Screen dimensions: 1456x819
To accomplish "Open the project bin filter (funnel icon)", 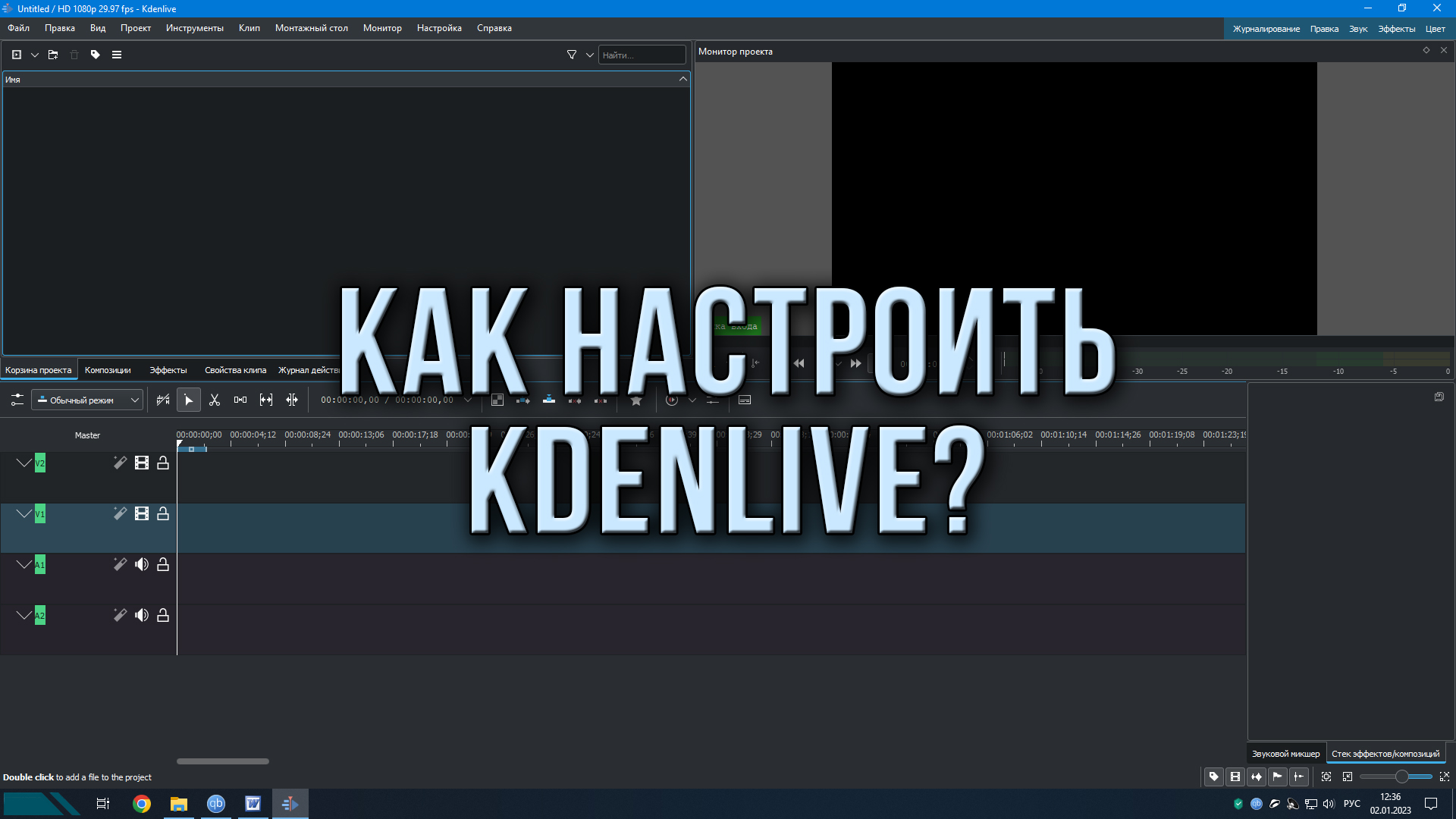I will 570,55.
